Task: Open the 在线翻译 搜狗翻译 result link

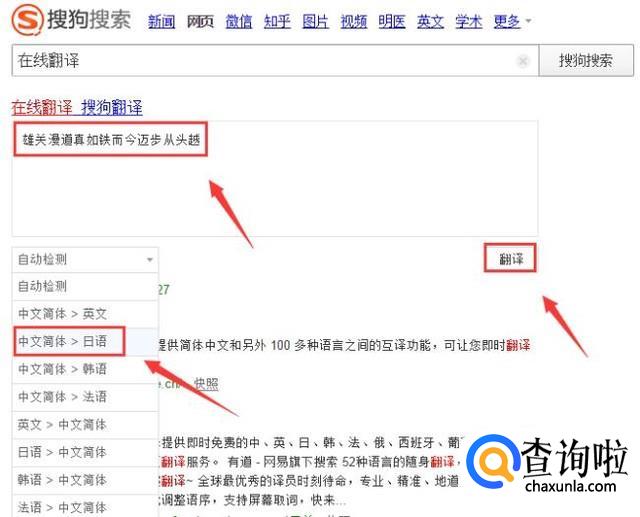Action: [x=77, y=108]
